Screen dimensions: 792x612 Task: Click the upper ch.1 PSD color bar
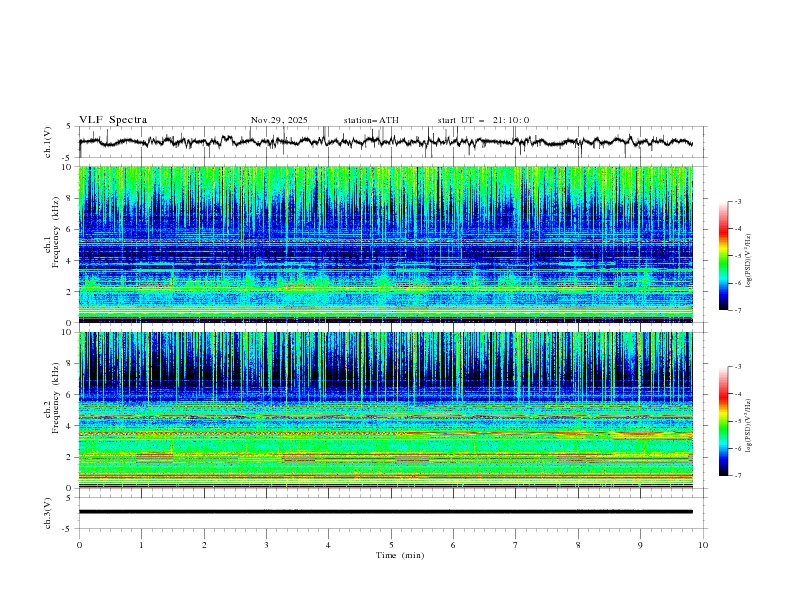pyautogui.click(x=723, y=255)
